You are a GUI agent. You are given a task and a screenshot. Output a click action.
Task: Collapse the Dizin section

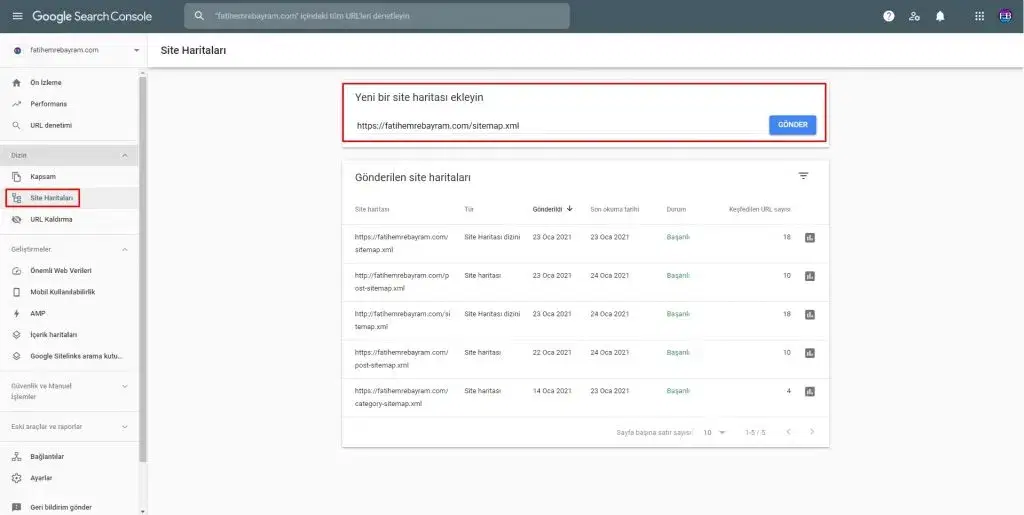(125, 155)
